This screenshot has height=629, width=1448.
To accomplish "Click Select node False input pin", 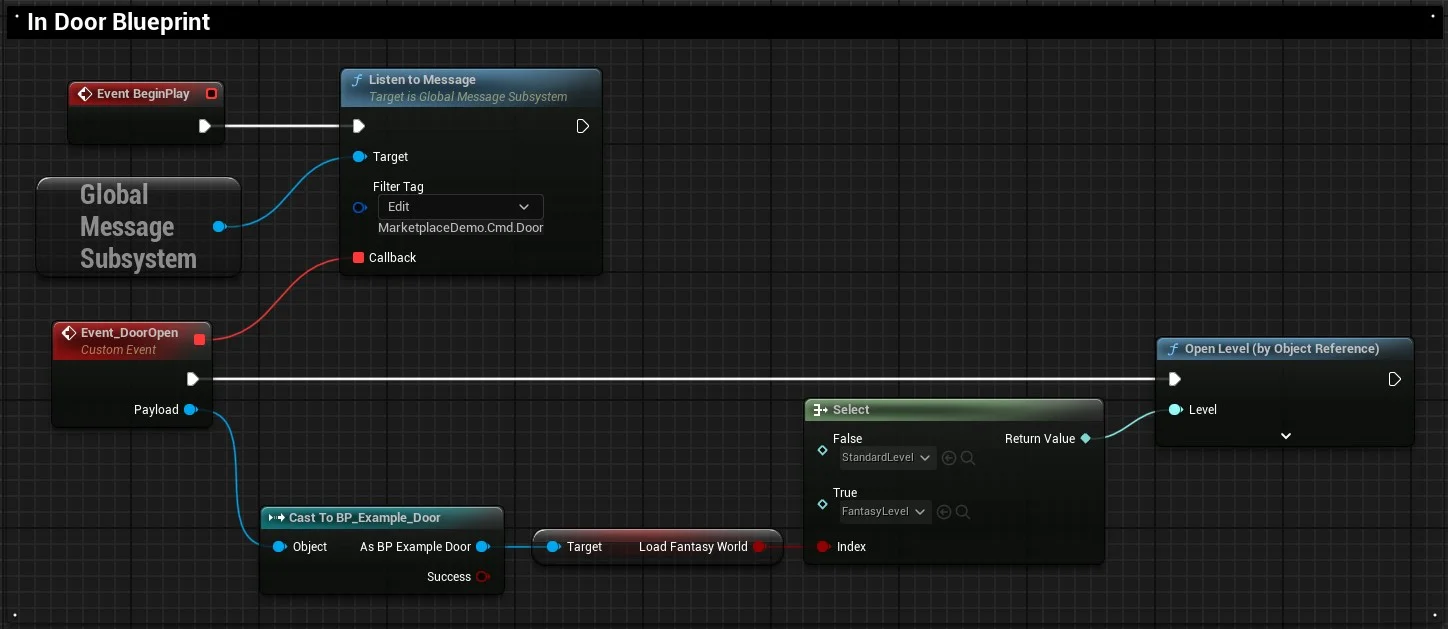I will pyautogui.click(x=822, y=451).
